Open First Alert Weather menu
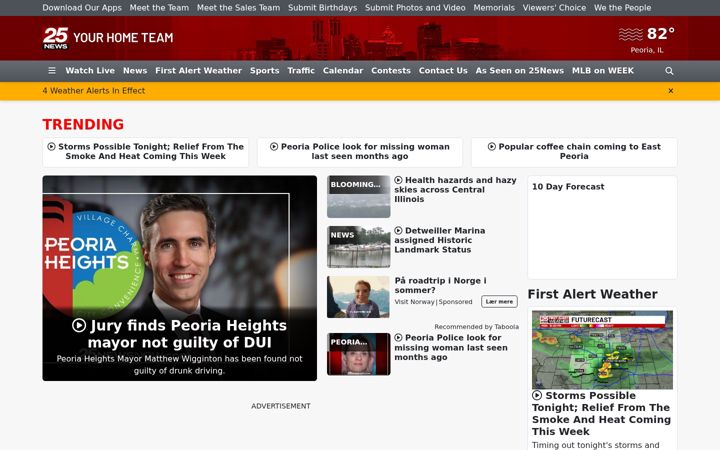 click(x=198, y=71)
